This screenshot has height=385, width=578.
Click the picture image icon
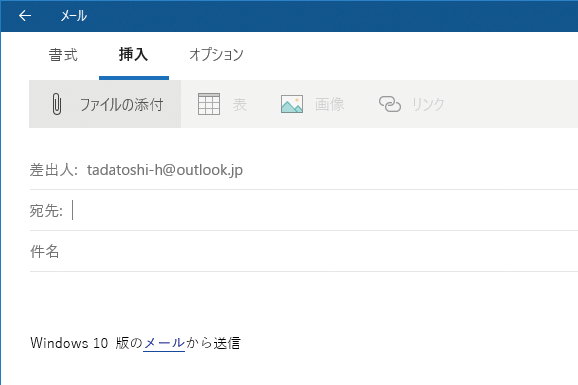pyautogui.click(x=292, y=104)
